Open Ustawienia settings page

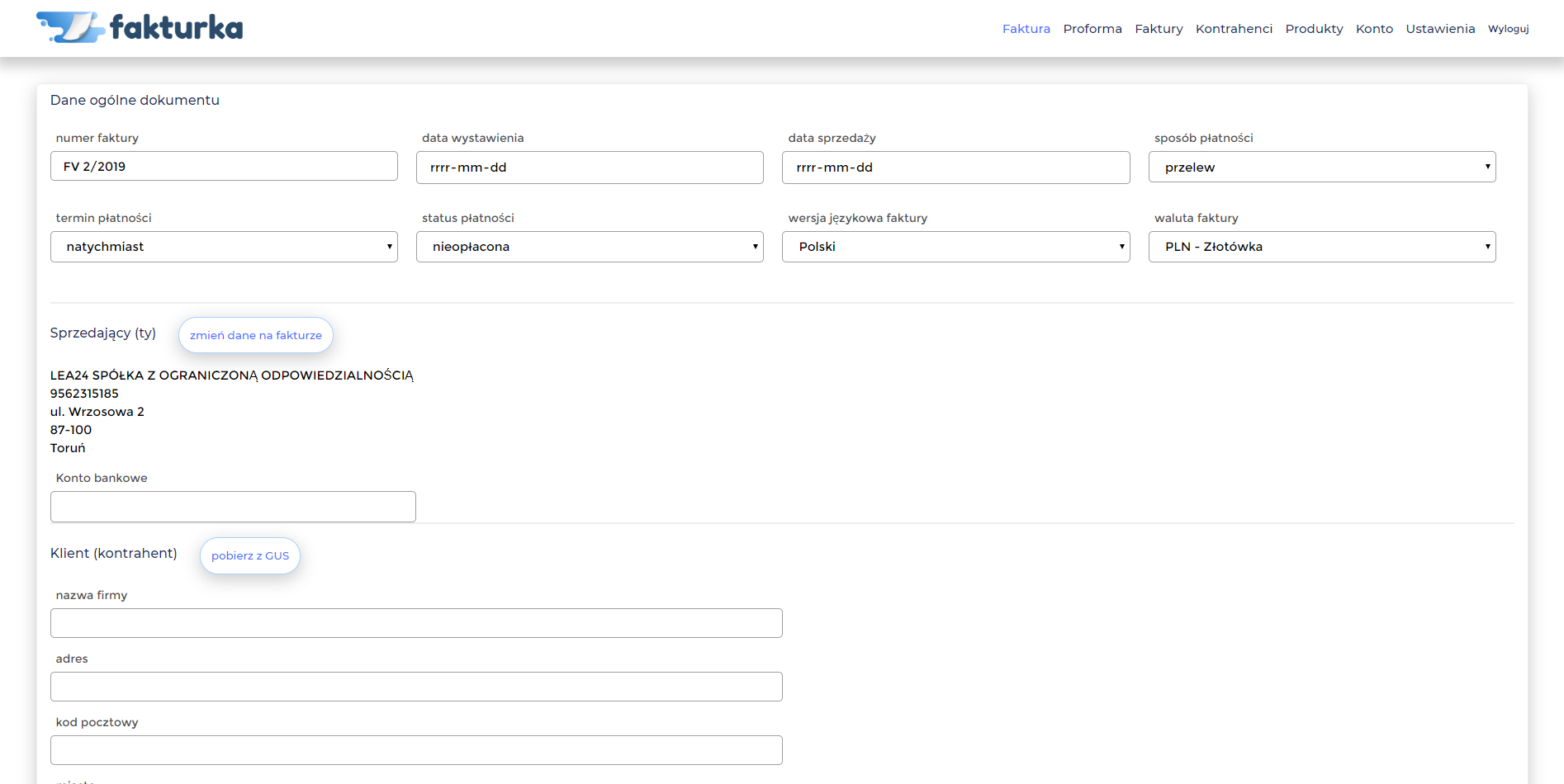point(1439,29)
